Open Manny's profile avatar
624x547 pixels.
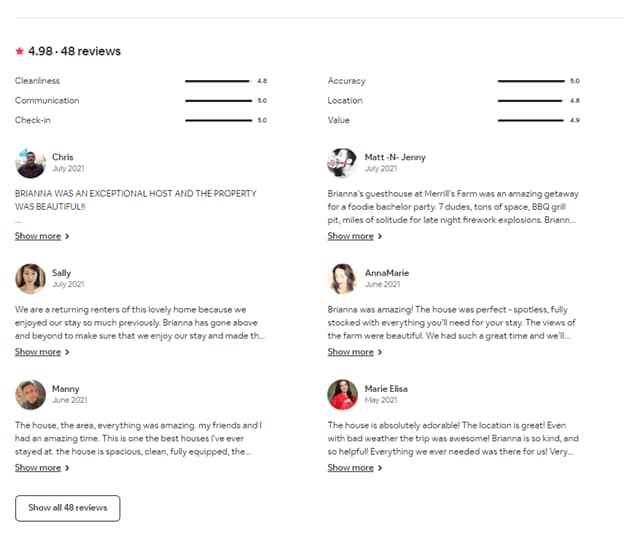(30, 394)
